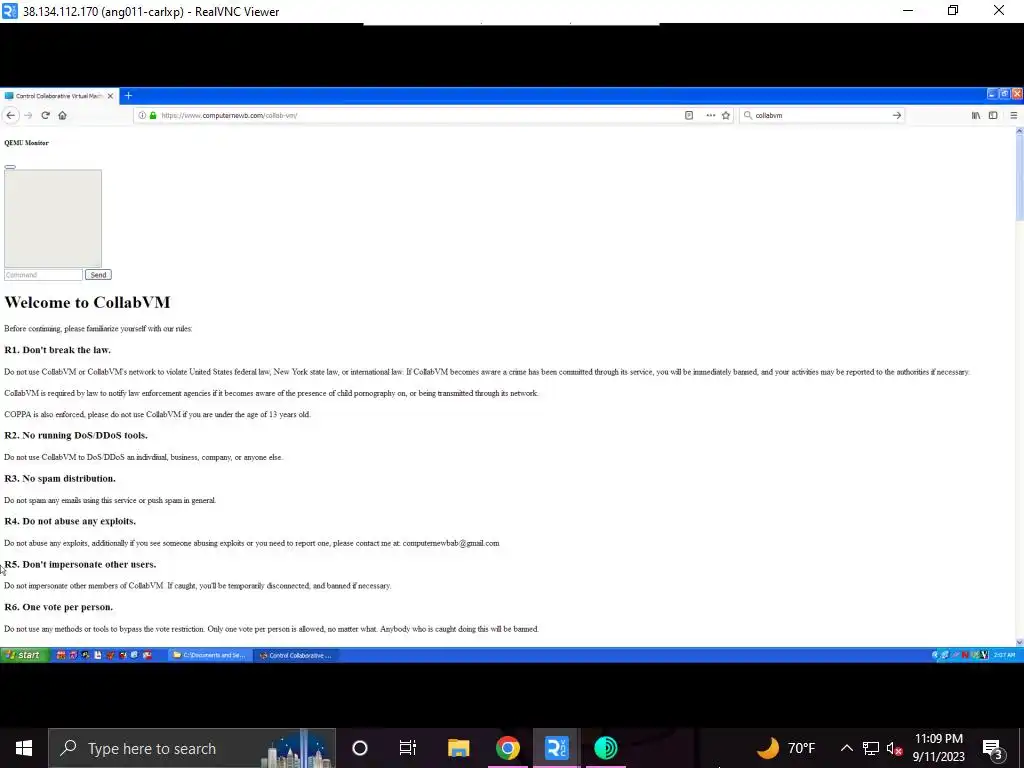This screenshot has width=1024, height=768.
Task: Click the XP taskbar clock
Action: tap(1004, 655)
